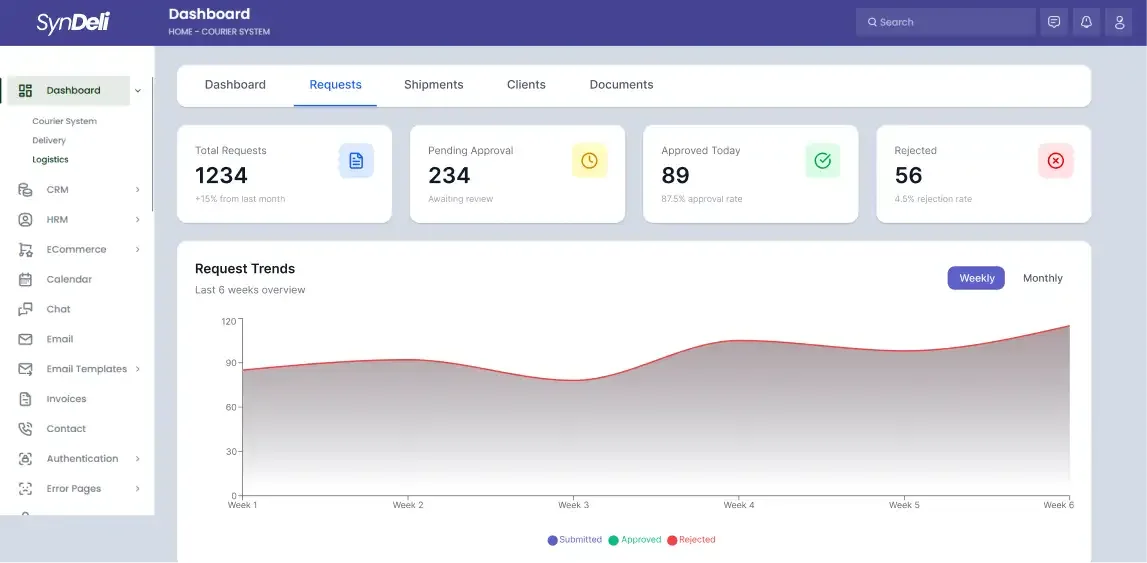
Task: Focus the Search input field
Action: [946, 22]
